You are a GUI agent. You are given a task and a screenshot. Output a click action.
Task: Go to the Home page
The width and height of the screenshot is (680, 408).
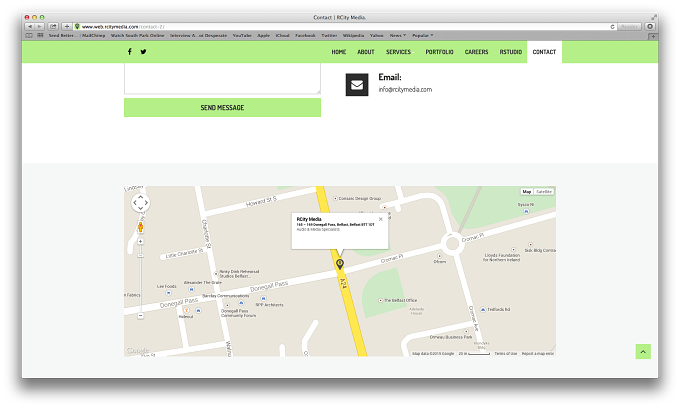pos(339,52)
